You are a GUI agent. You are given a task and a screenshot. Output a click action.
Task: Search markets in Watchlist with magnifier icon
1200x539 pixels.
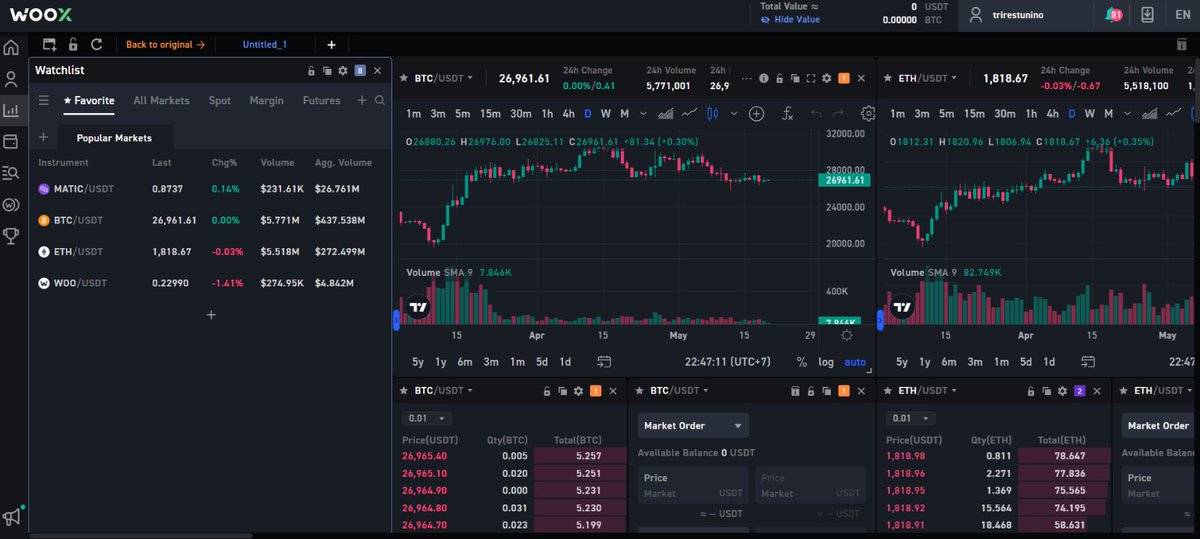pos(380,100)
